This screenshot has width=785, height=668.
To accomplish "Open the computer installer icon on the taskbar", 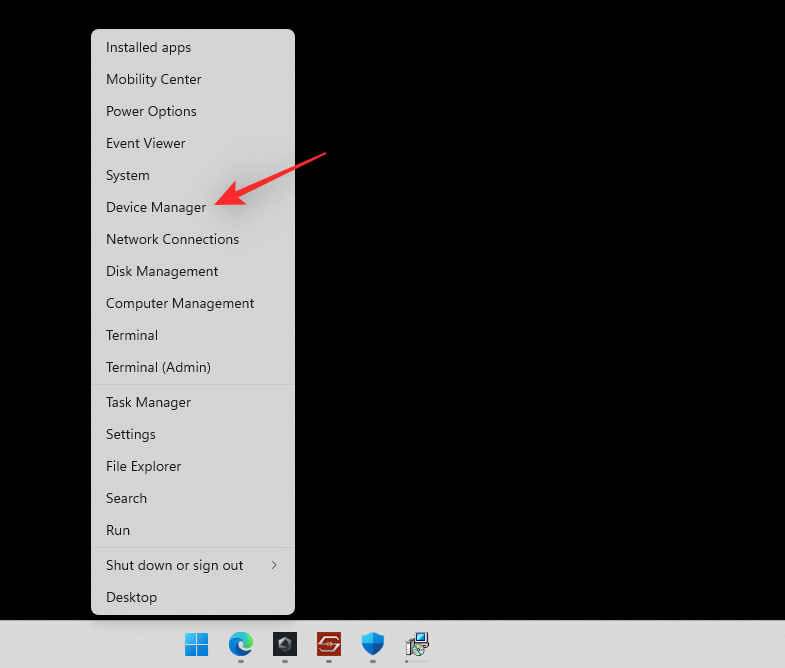I will [417, 644].
